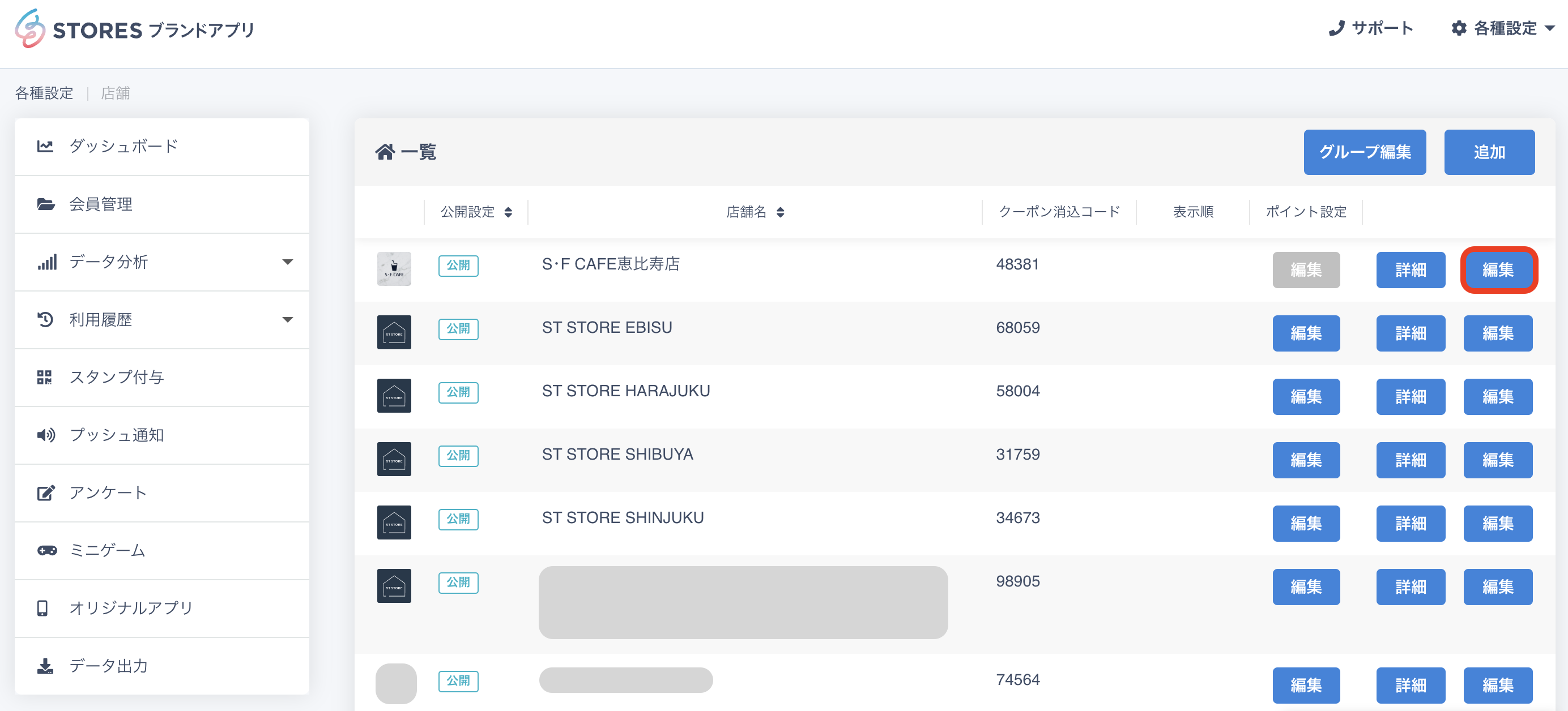Click the push notification speaker icon
The image size is (1568, 711).
pyautogui.click(x=46, y=435)
